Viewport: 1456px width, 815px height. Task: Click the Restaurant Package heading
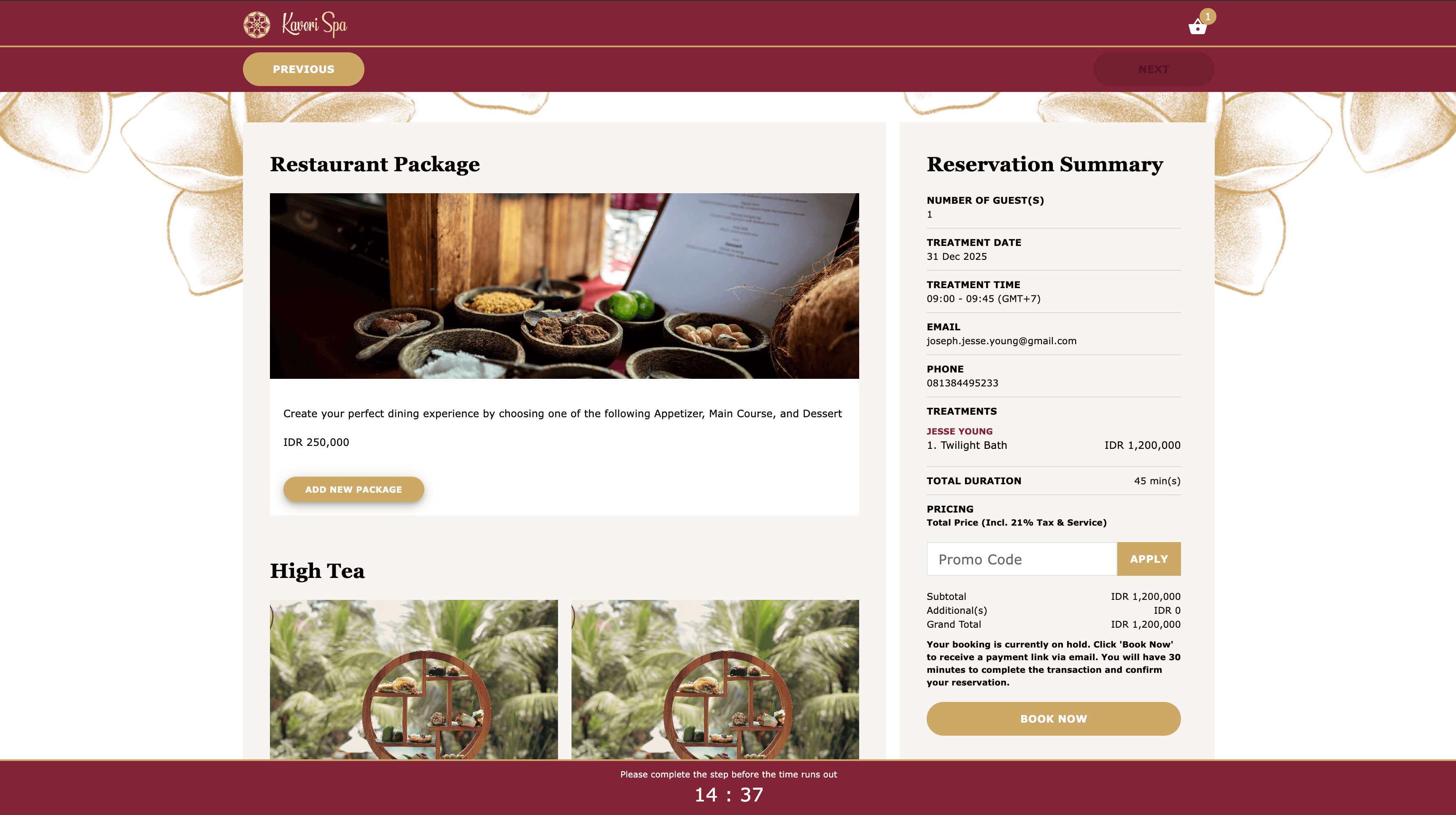point(375,165)
